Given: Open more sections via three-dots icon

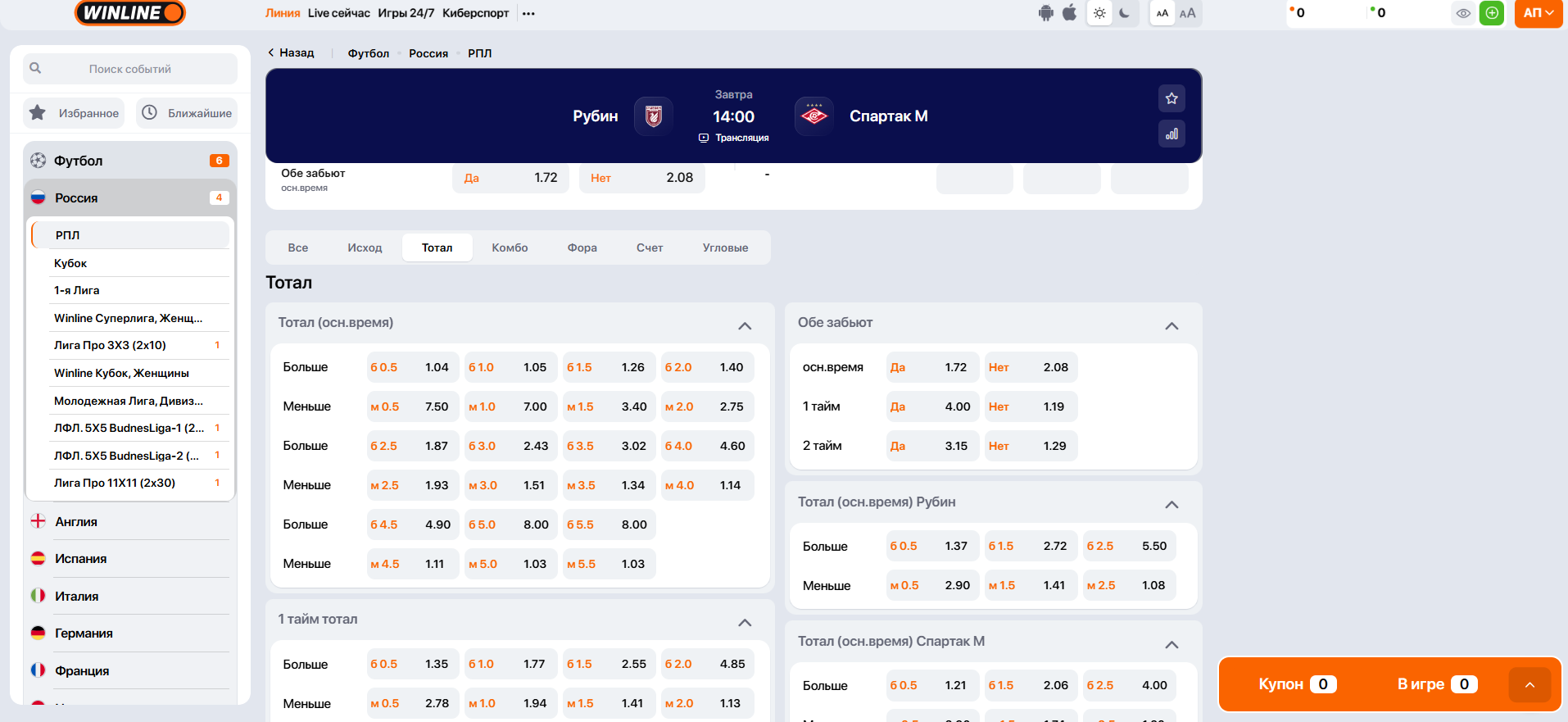Looking at the screenshot, I should (x=528, y=14).
